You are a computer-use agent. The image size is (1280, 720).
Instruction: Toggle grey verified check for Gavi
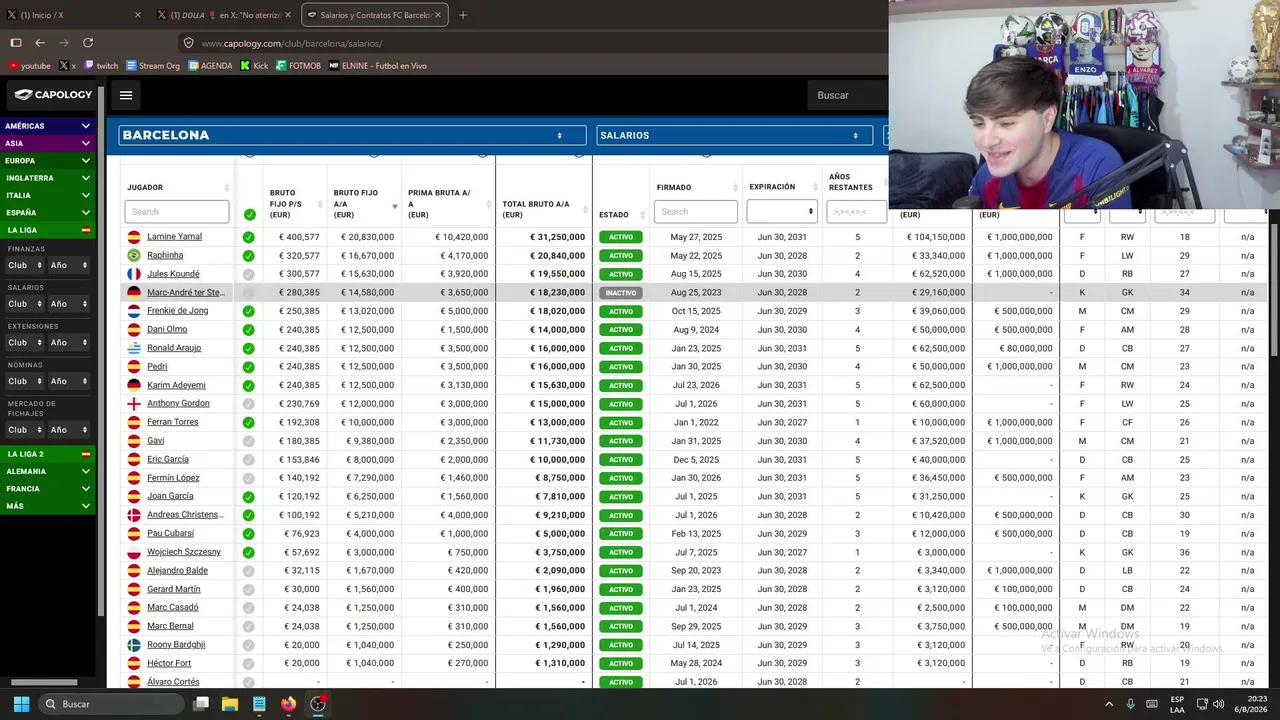[x=249, y=441]
